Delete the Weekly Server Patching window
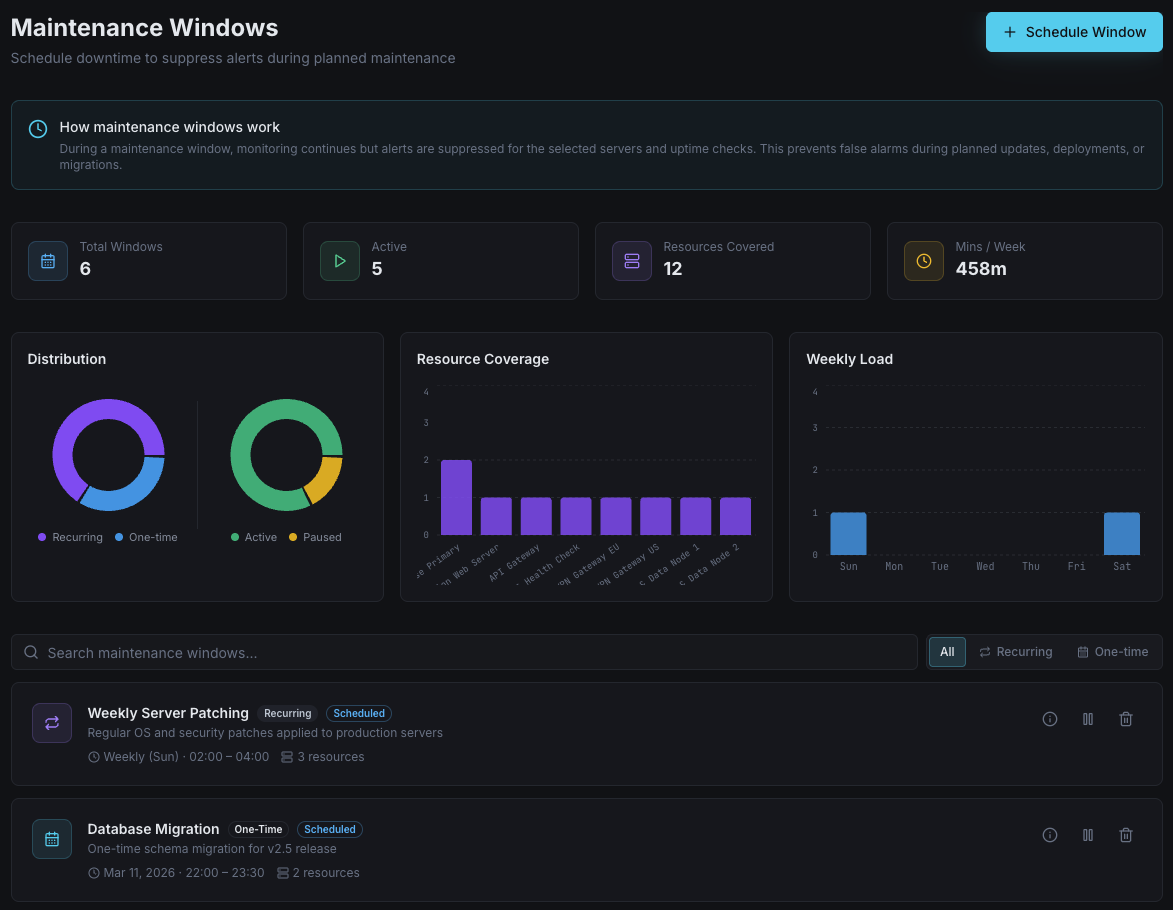The width and height of the screenshot is (1173, 910). 1125,719
